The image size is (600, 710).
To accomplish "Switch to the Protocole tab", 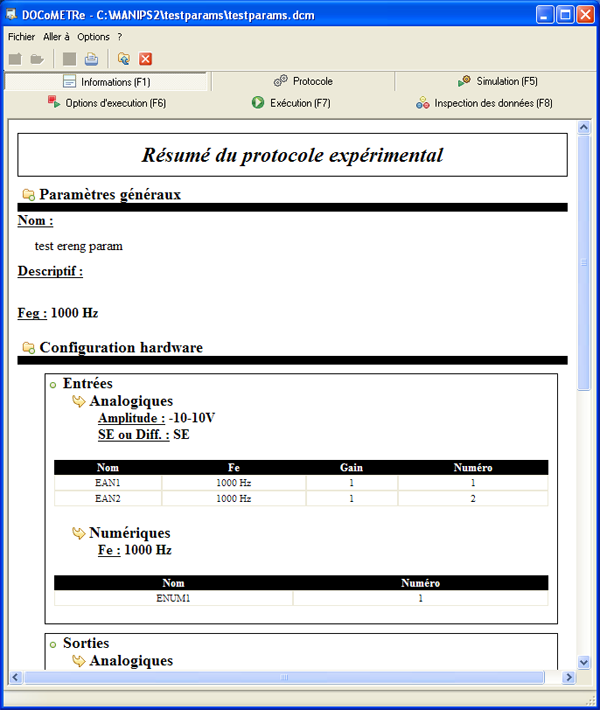I will point(303,81).
